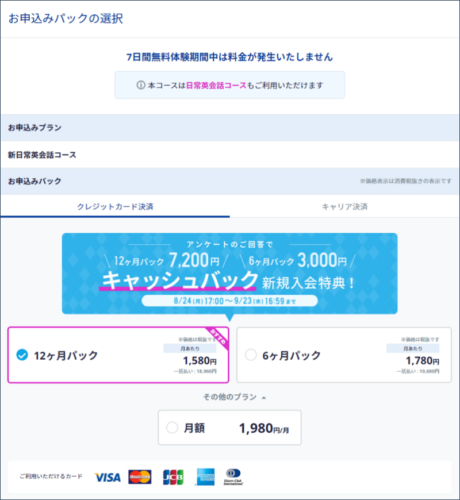
Task: Select the 6ヶ月パック radio option
Action: (251, 355)
